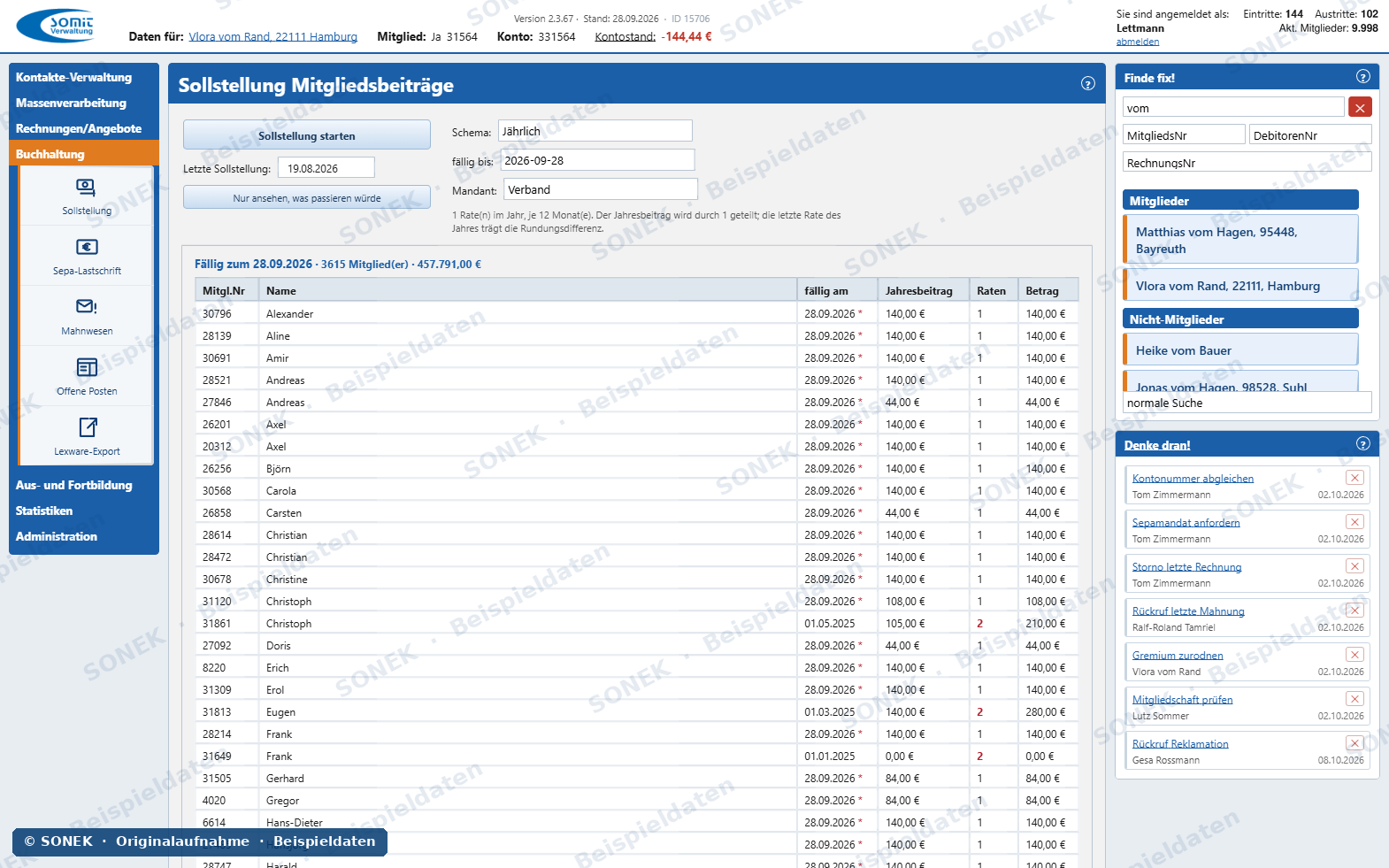Dismiss the Kontonummer abgleichen reminder
Screen dimensions: 1389x868
[x=1354, y=478]
